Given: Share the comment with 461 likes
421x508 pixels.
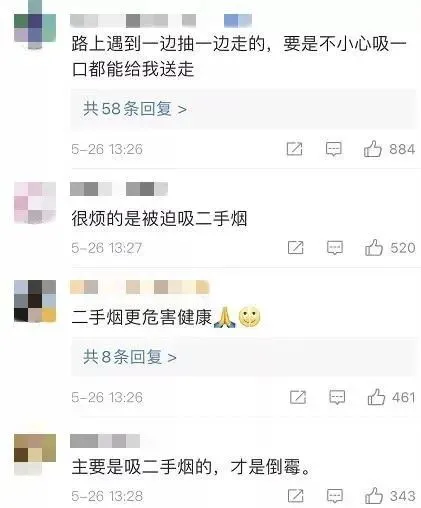Looking at the screenshot, I should click(x=298, y=397).
